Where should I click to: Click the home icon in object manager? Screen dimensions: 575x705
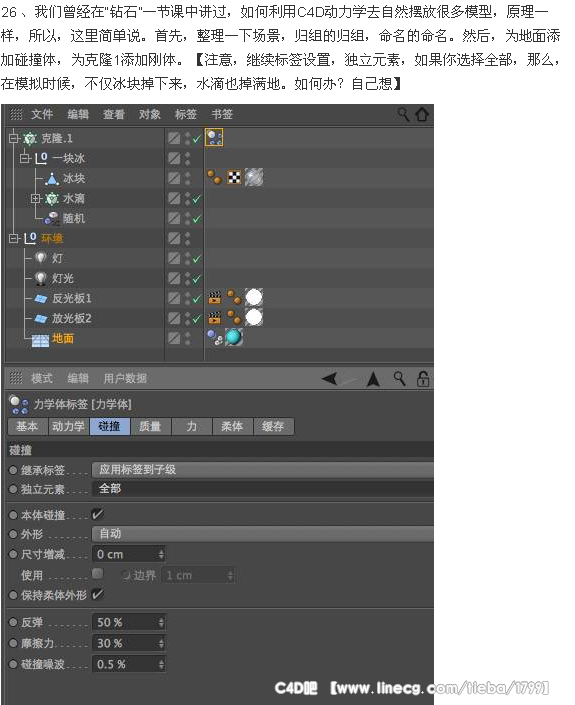click(x=422, y=114)
